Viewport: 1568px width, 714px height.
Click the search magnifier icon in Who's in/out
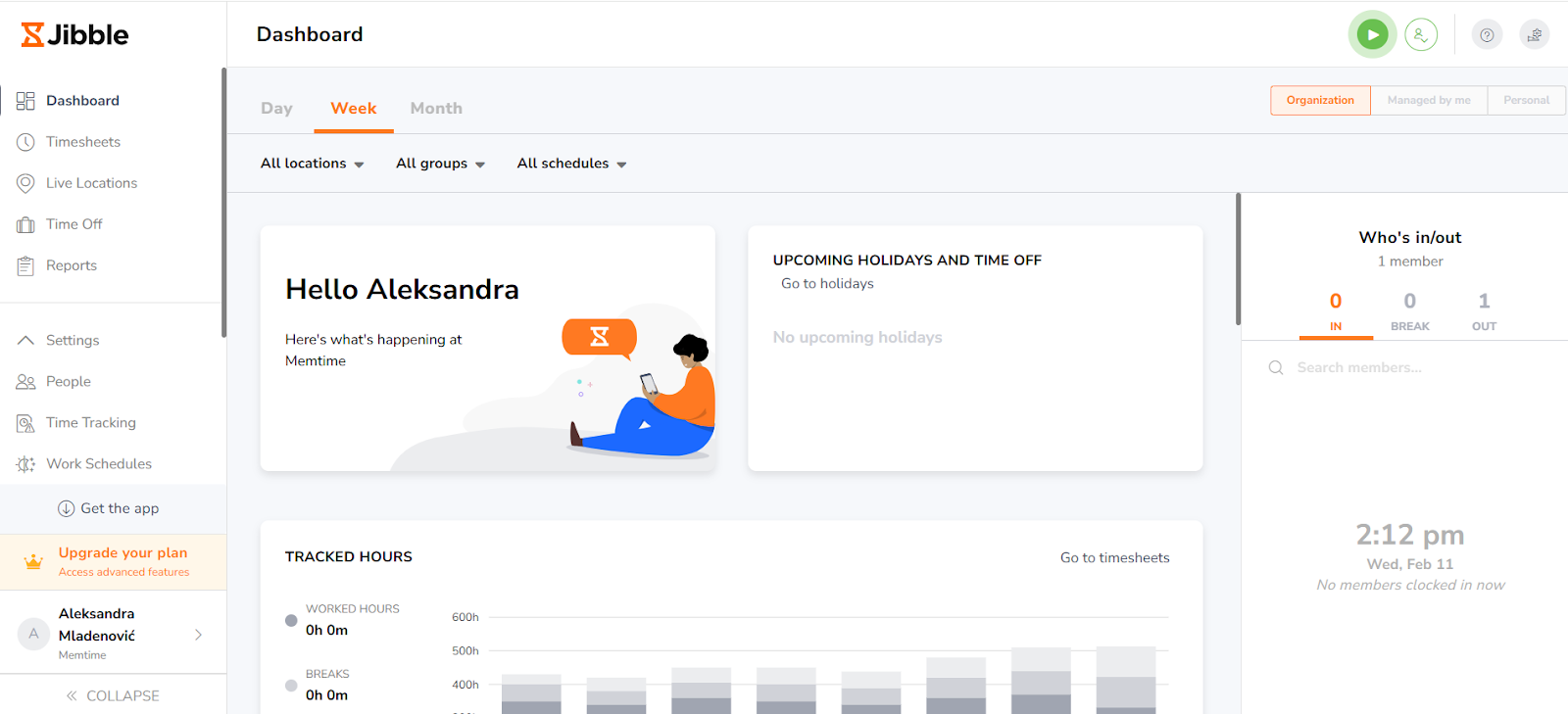1276,367
